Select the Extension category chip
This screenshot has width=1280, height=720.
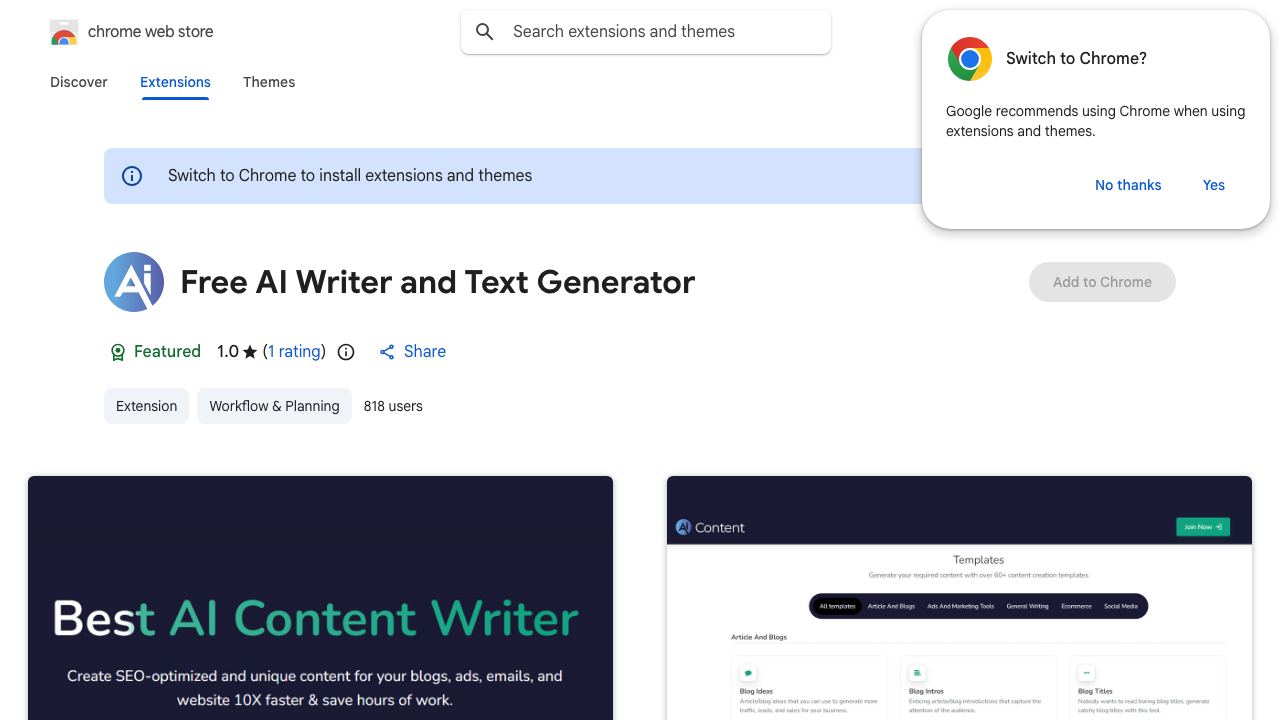tap(146, 406)
